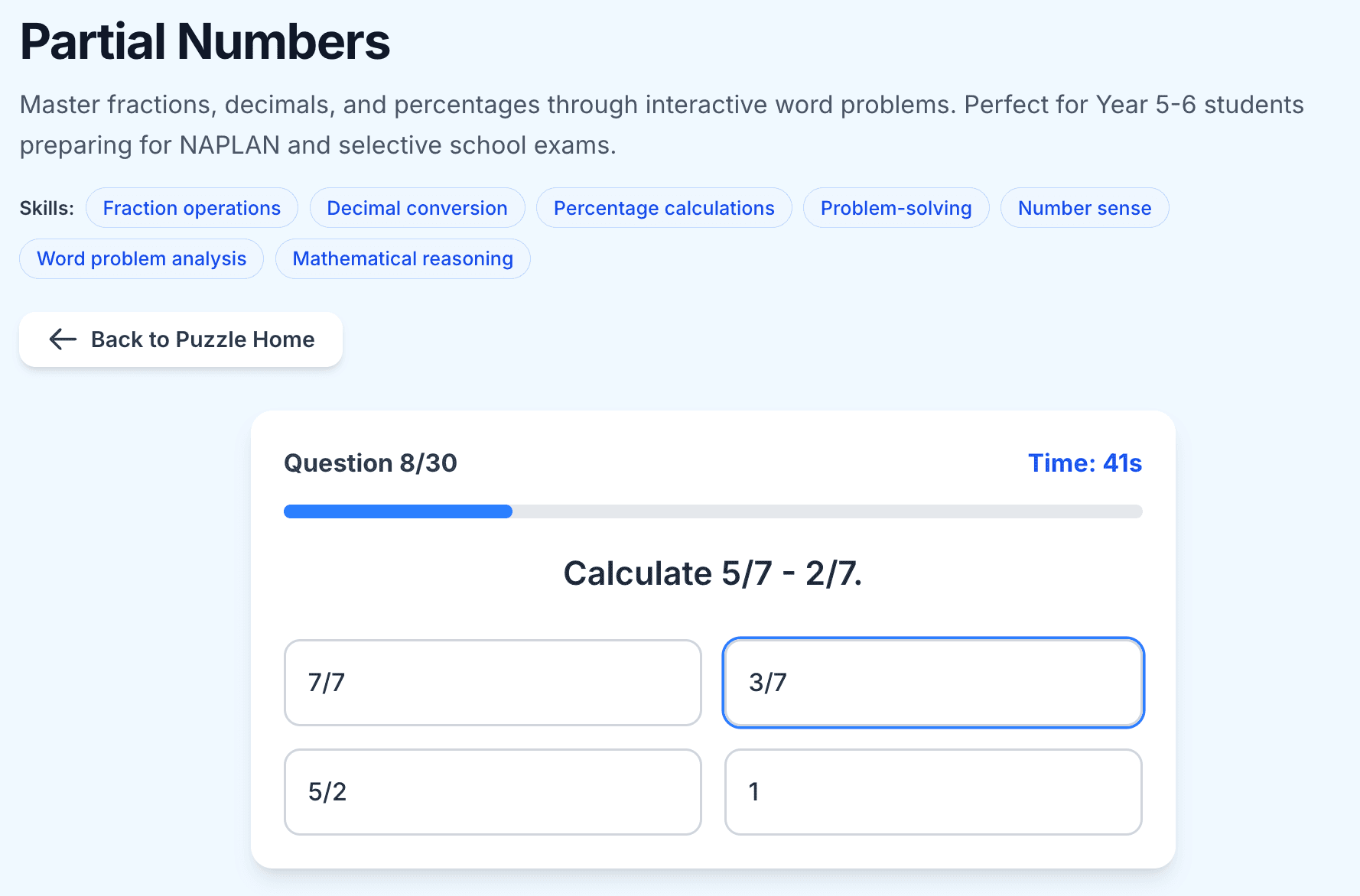Click the Partial Numbers page title
Screen dimensions: 1360x896
point(205,42)
